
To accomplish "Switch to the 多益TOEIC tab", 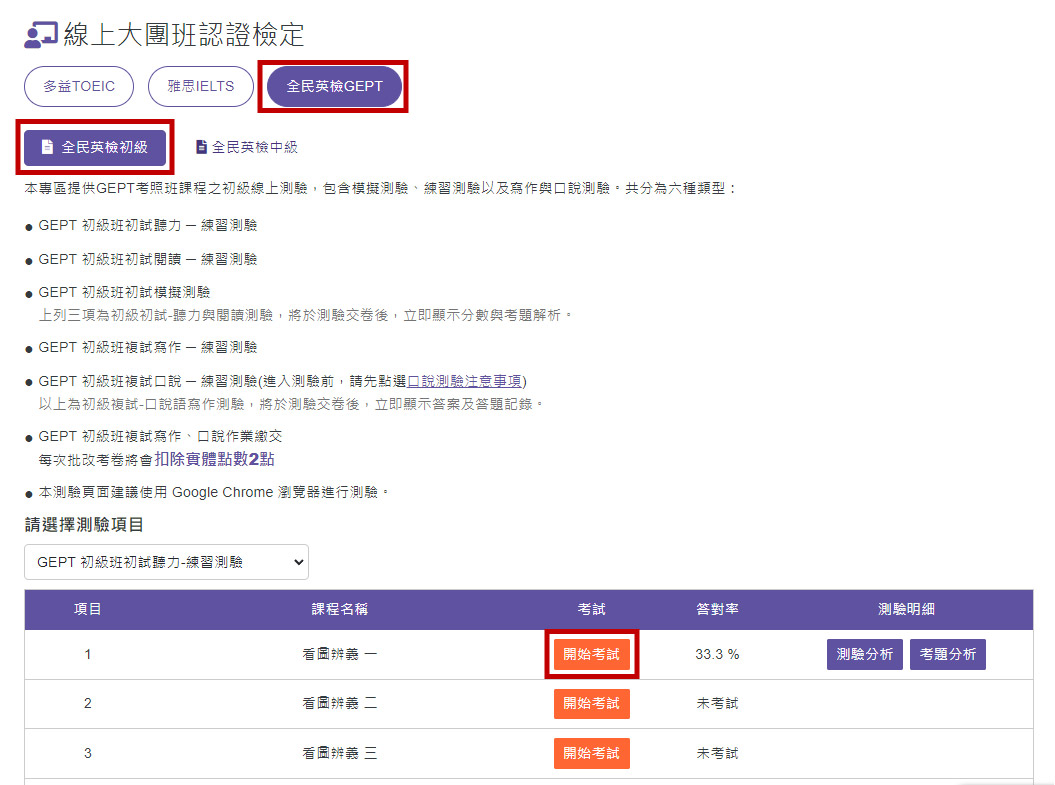I will [x=79, y=86].
